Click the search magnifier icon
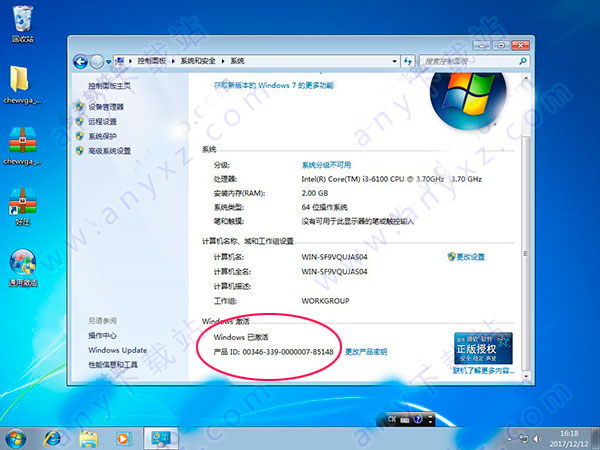The image size is (600, 450). (x=523, y=61)
